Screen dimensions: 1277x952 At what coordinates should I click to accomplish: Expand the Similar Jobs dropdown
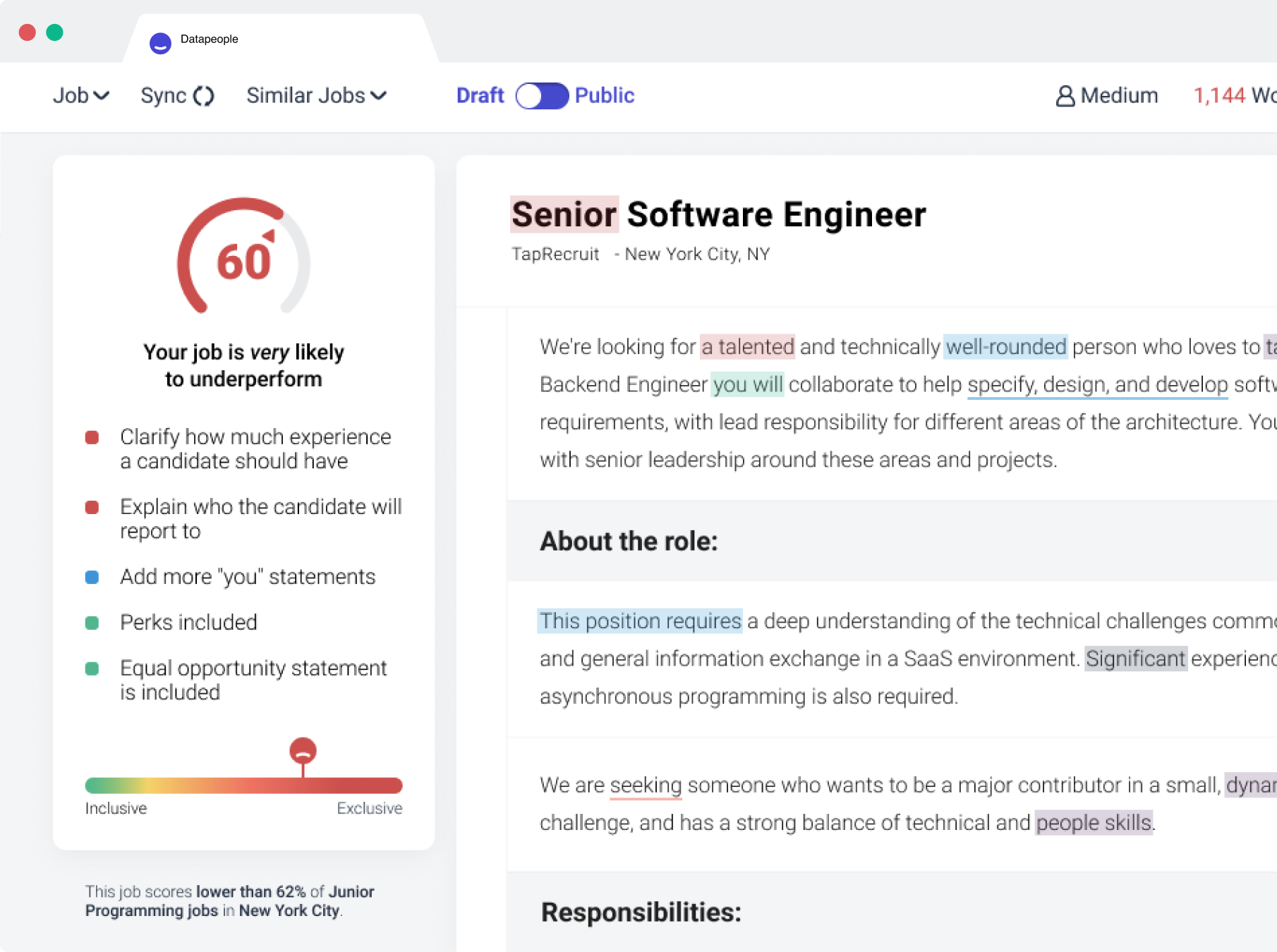pyautogui.click(x=315, y=95)
